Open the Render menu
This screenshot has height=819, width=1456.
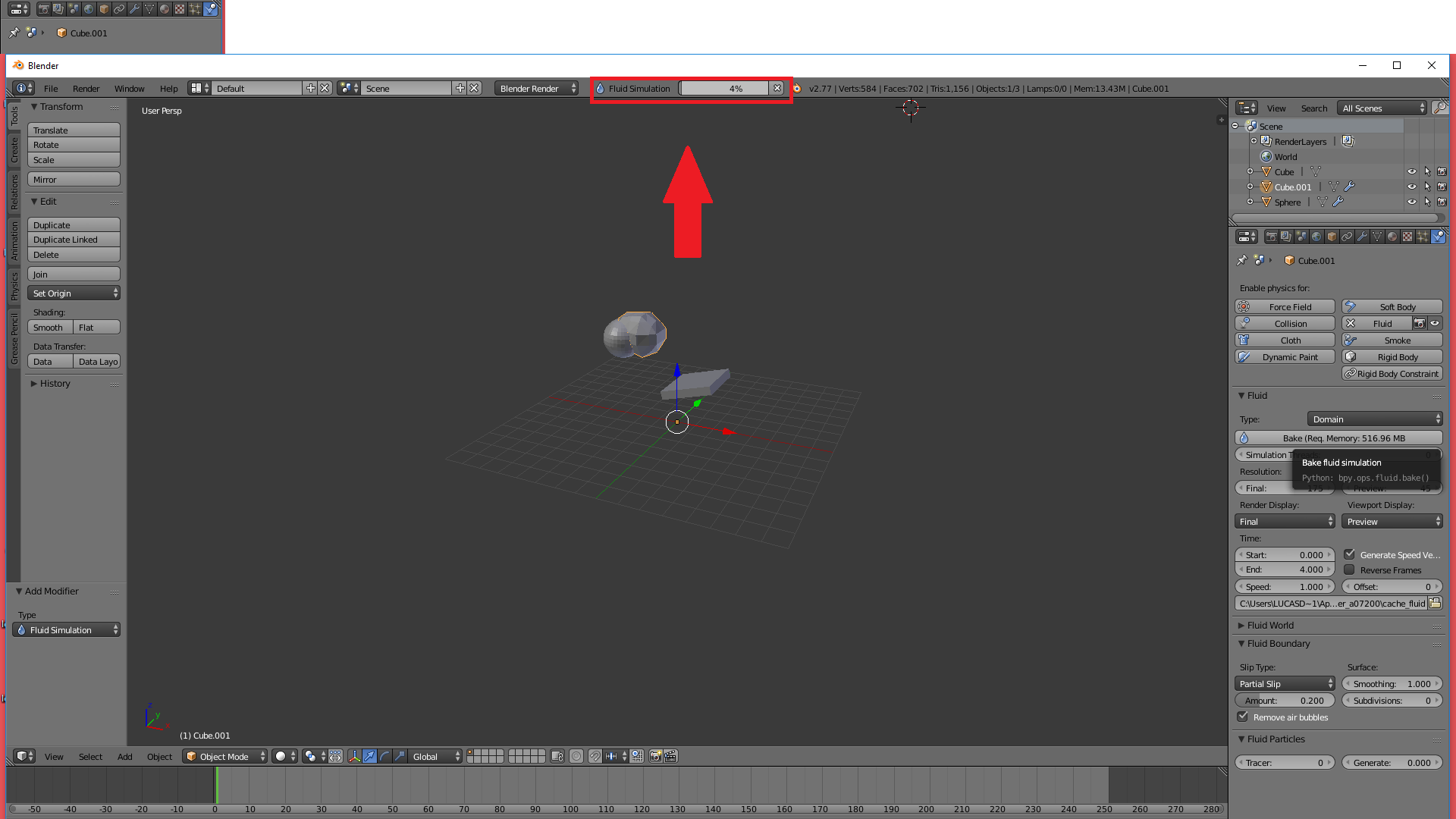86,89
